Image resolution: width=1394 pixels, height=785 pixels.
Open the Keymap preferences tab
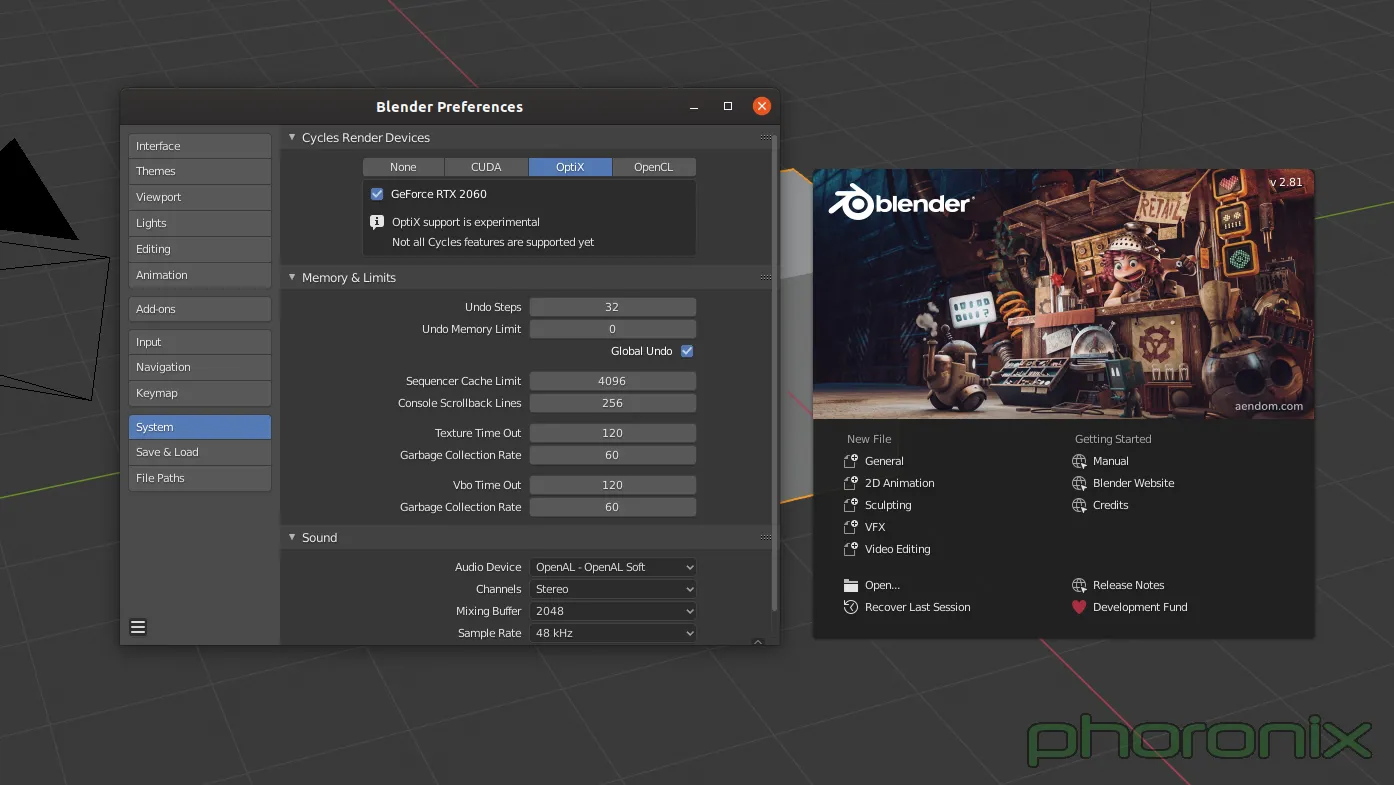pyautogui.click(x=200, y=393)
